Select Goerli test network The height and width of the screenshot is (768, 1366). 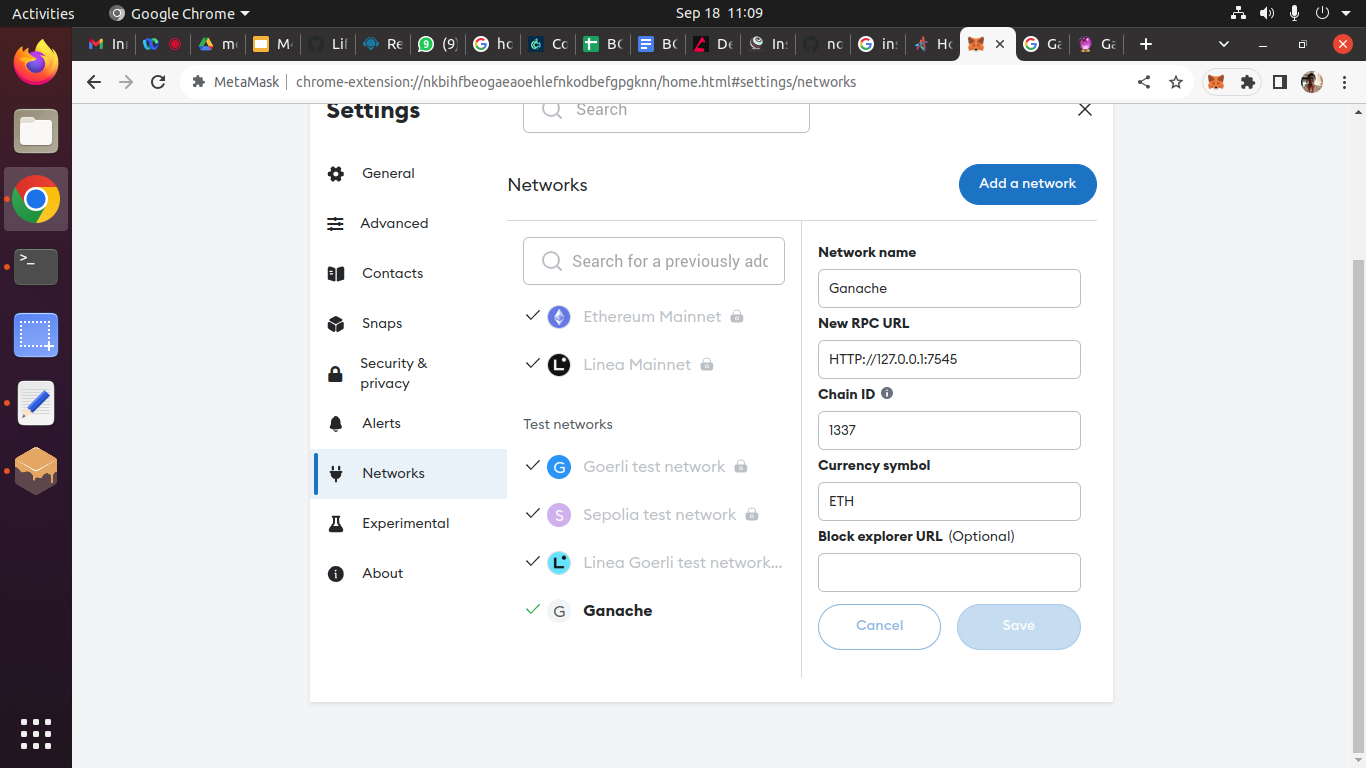pyautogui.click(x=654, y=467)
